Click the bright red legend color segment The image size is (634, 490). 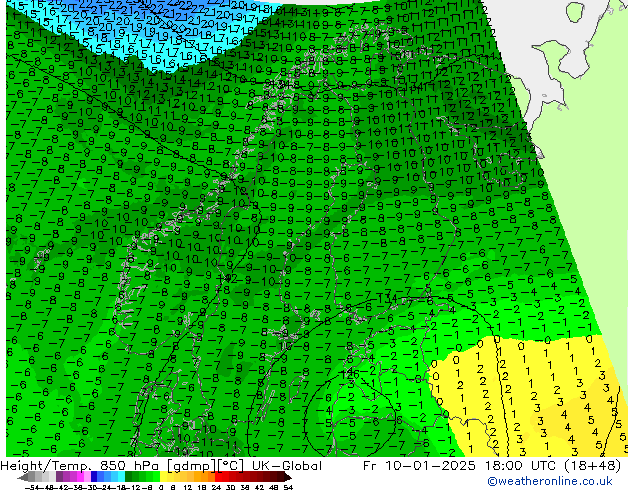tap(218, 477)
